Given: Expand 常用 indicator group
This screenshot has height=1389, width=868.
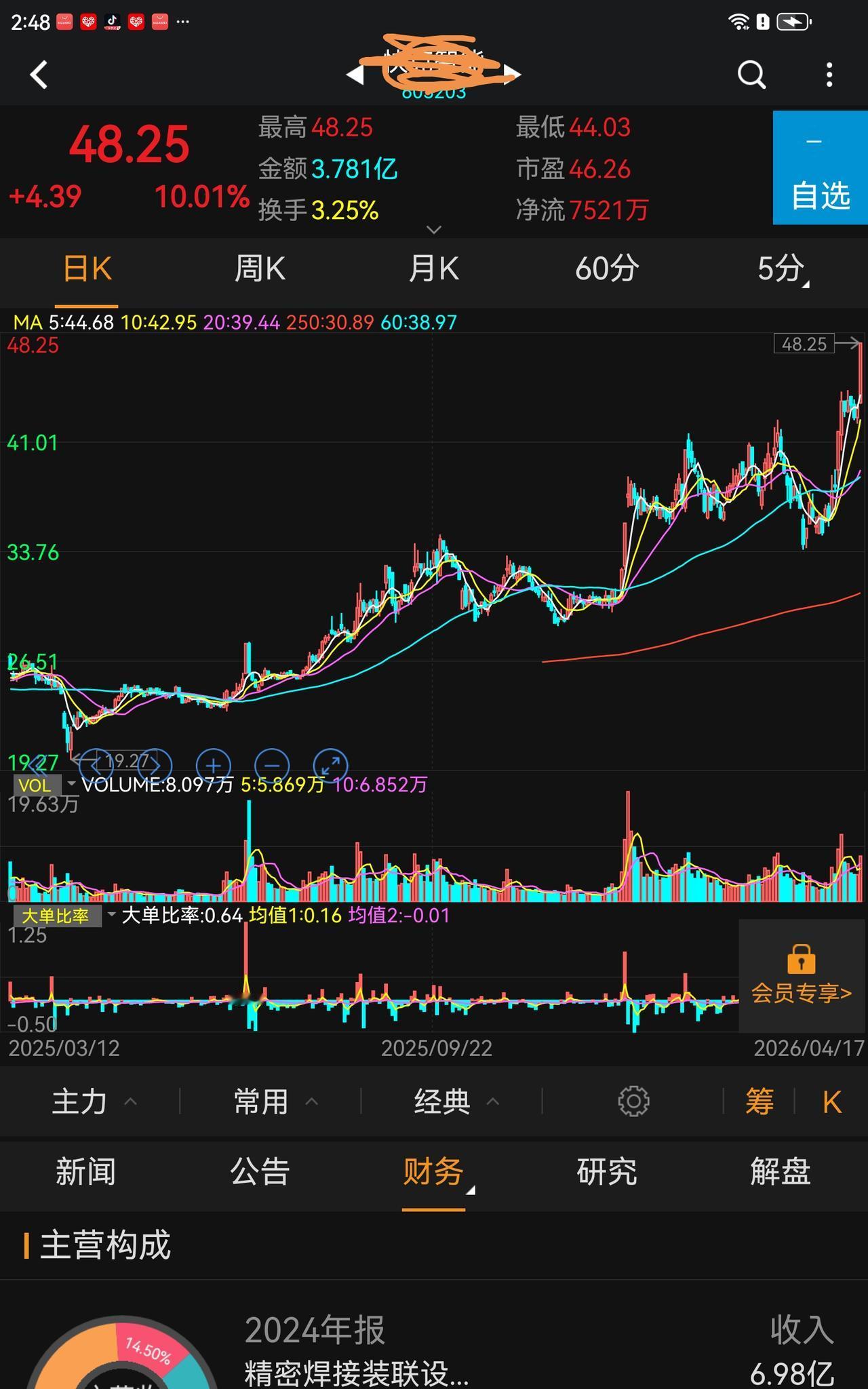Looking at the screenshot, I should 275,1101.
